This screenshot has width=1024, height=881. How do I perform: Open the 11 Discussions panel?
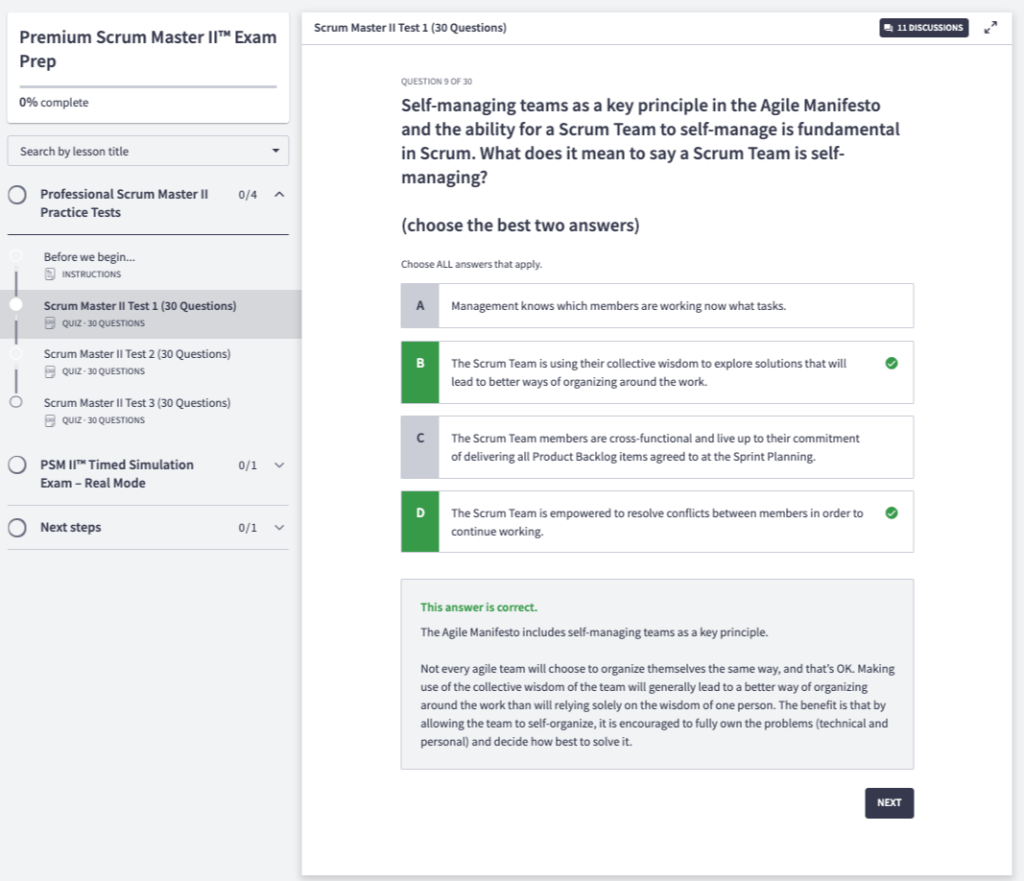tap(923, 27)
